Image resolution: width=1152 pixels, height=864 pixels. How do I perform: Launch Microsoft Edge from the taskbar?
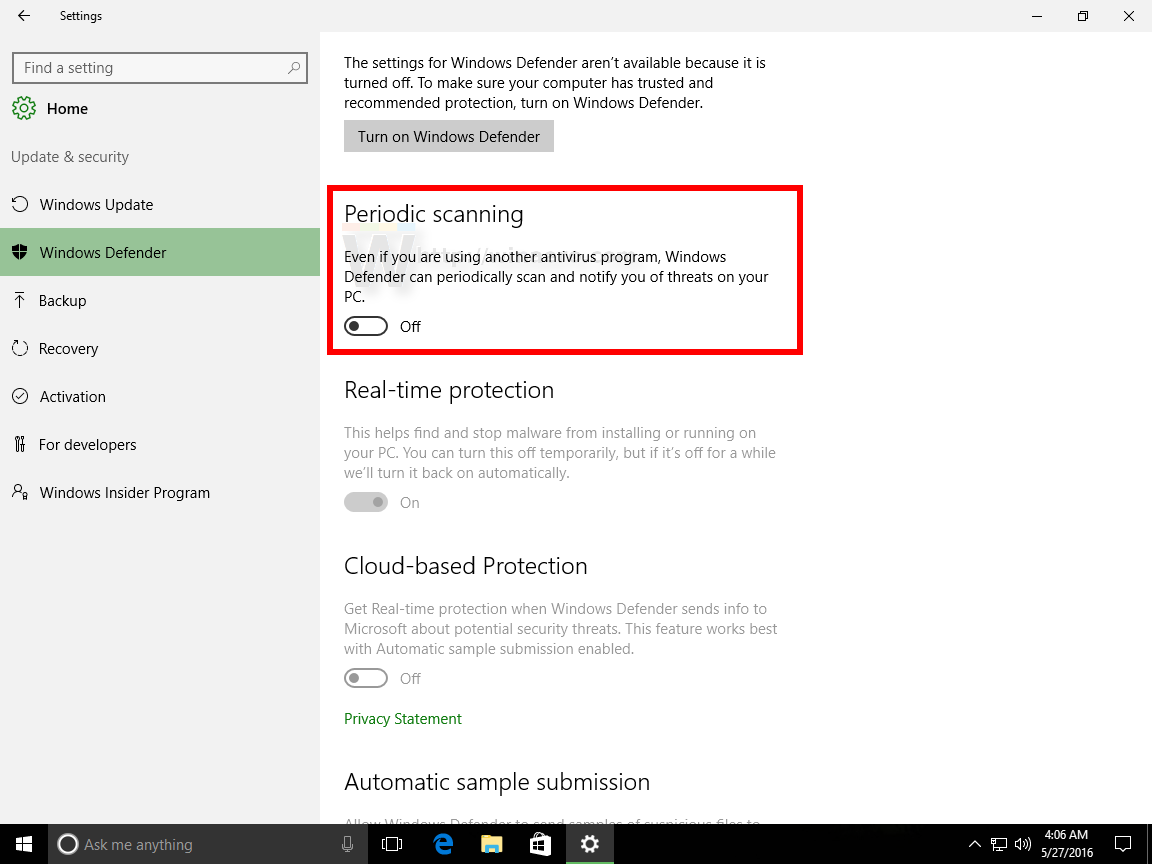443,844
